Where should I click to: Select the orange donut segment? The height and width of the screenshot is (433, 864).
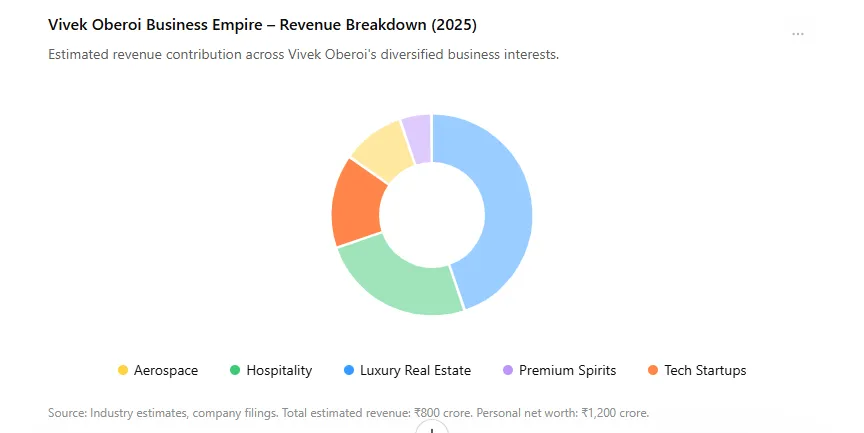click(357, 204)
